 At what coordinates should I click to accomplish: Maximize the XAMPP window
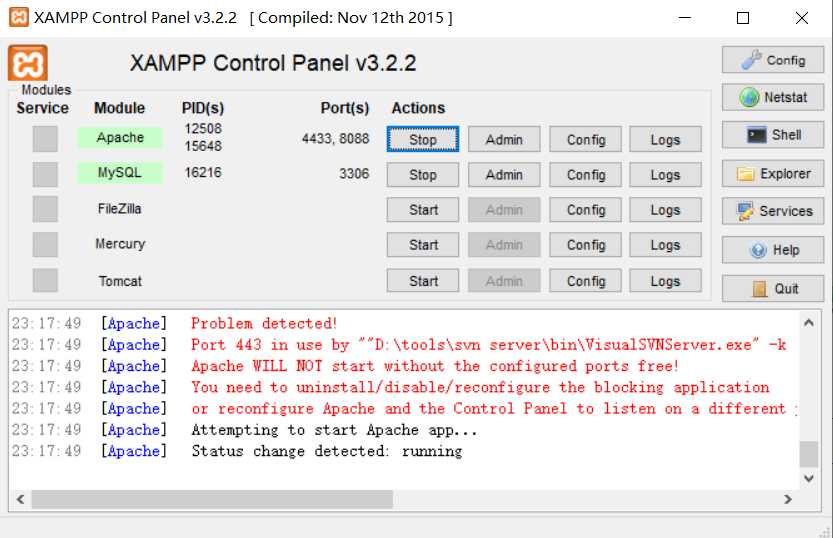coord(743,18)
